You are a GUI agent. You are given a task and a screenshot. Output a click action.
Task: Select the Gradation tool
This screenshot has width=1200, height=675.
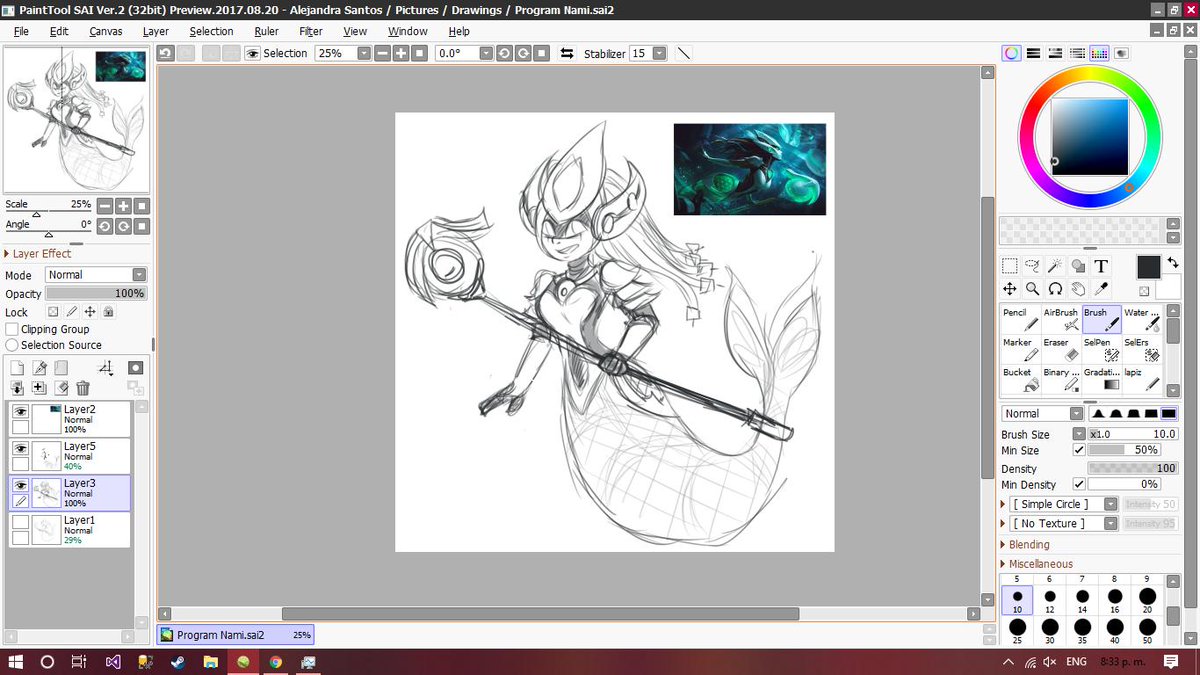(x=1101, y=379)
